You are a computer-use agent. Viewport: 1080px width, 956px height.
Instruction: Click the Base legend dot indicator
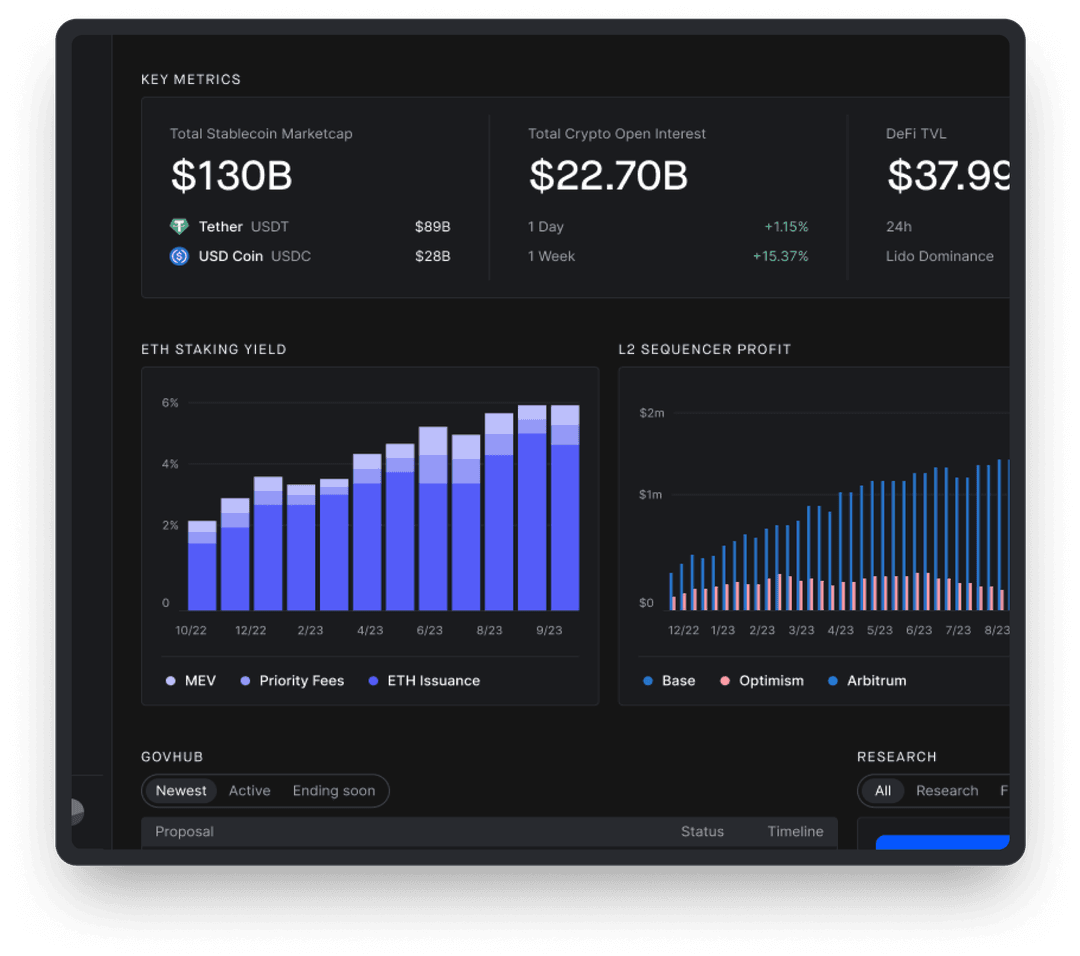pos(648,680)
